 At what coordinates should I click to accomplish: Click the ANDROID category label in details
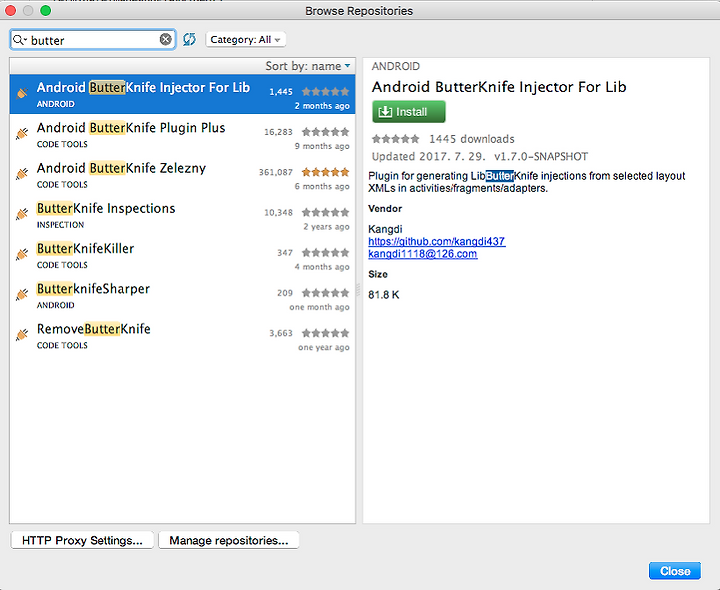tap(395, 66)
